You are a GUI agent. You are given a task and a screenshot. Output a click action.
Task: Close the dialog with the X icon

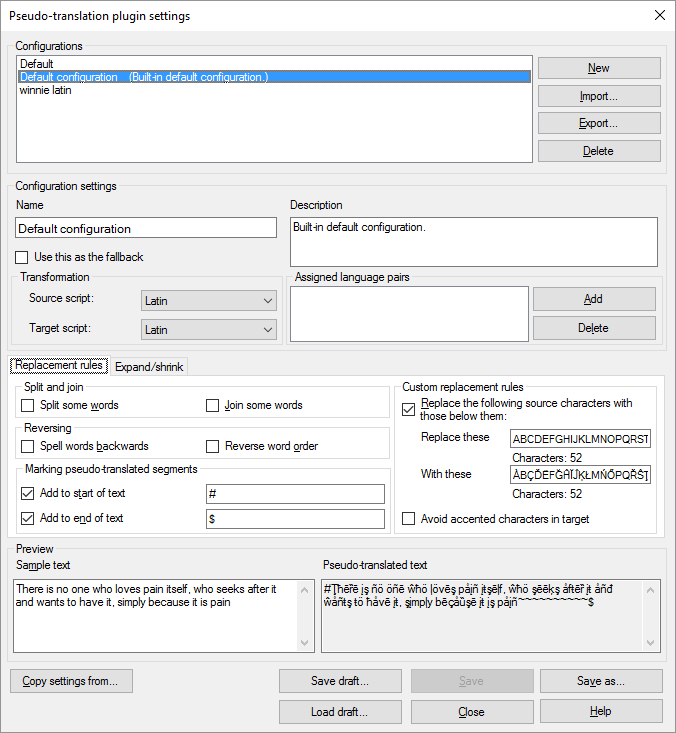[x=659, y=15]
